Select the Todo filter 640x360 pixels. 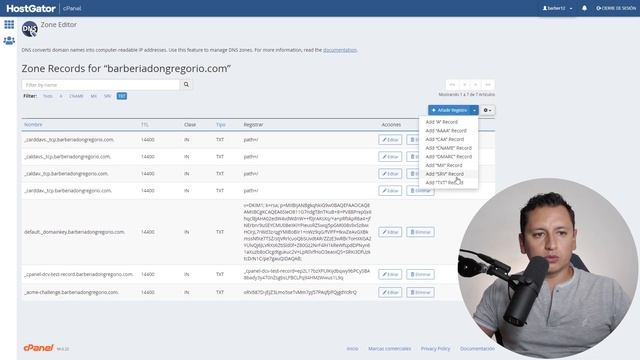(48, 96)
